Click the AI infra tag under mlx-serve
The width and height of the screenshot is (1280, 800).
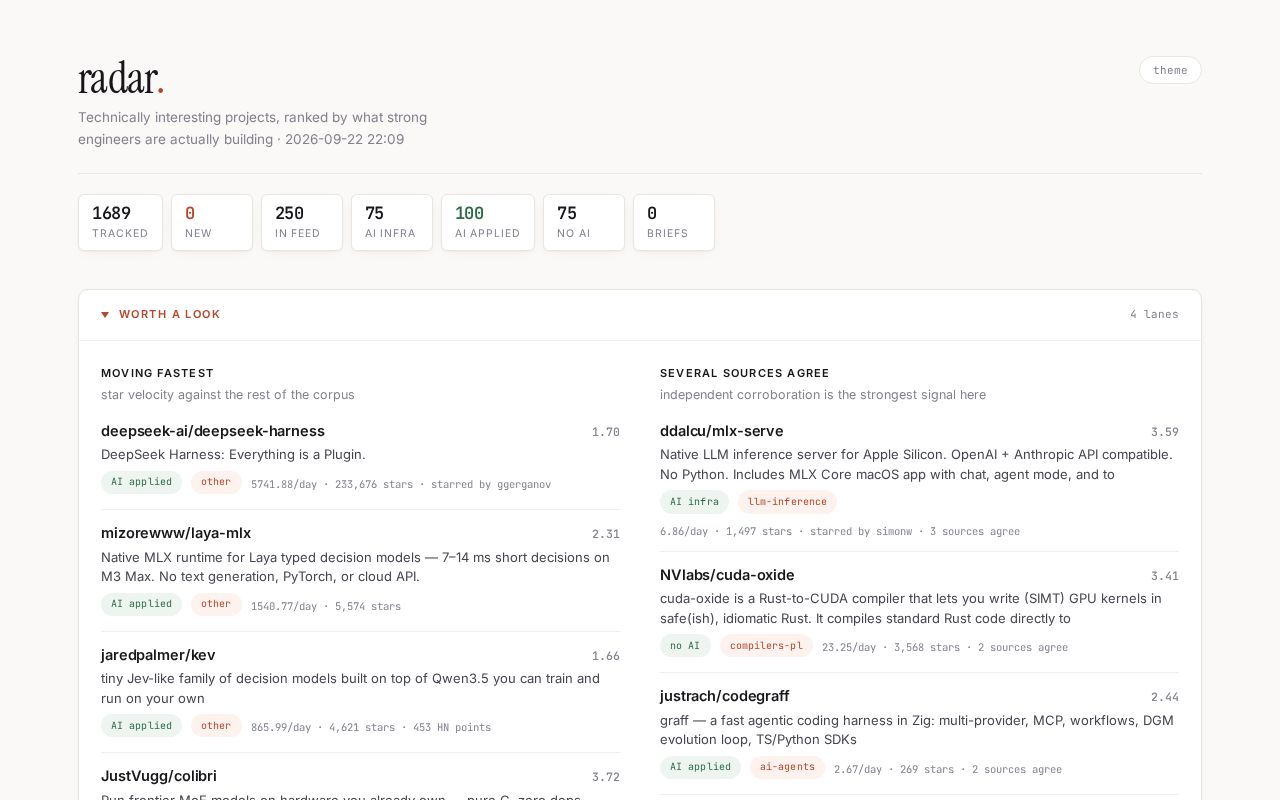click(694, 502)
